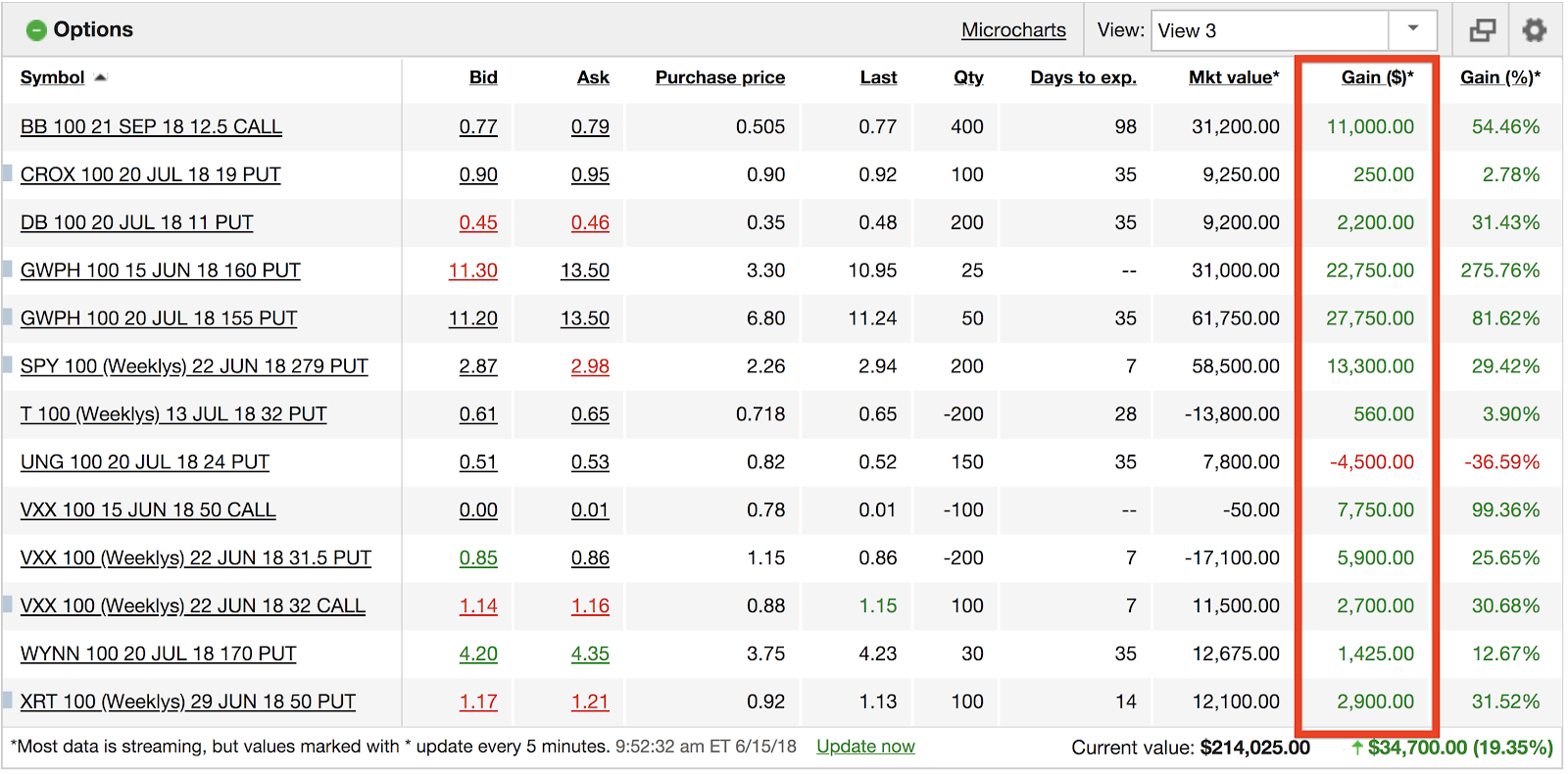Click the GWPH bid price 11.30
Viewport: 1568px width, 774px height.
[x=473, y=270]
